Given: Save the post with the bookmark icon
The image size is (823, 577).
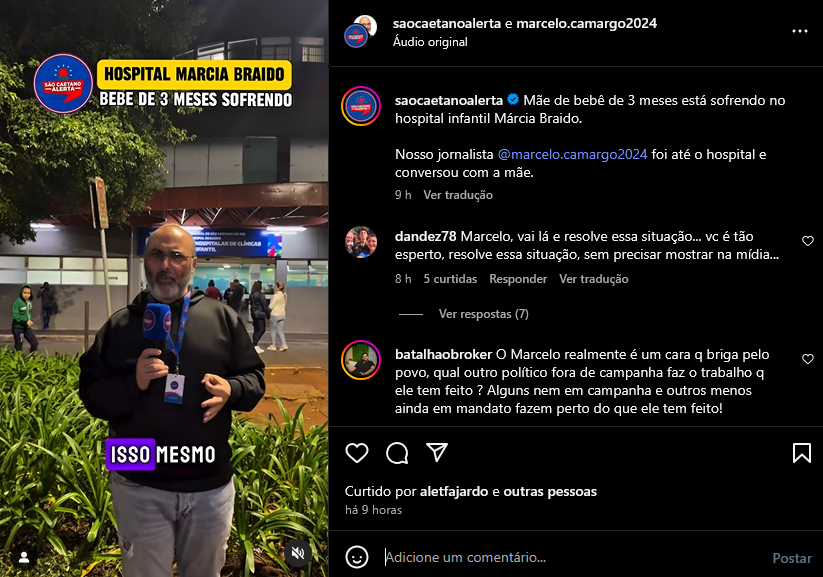Looking at the screenshot, I should click(x=801, y=453).
